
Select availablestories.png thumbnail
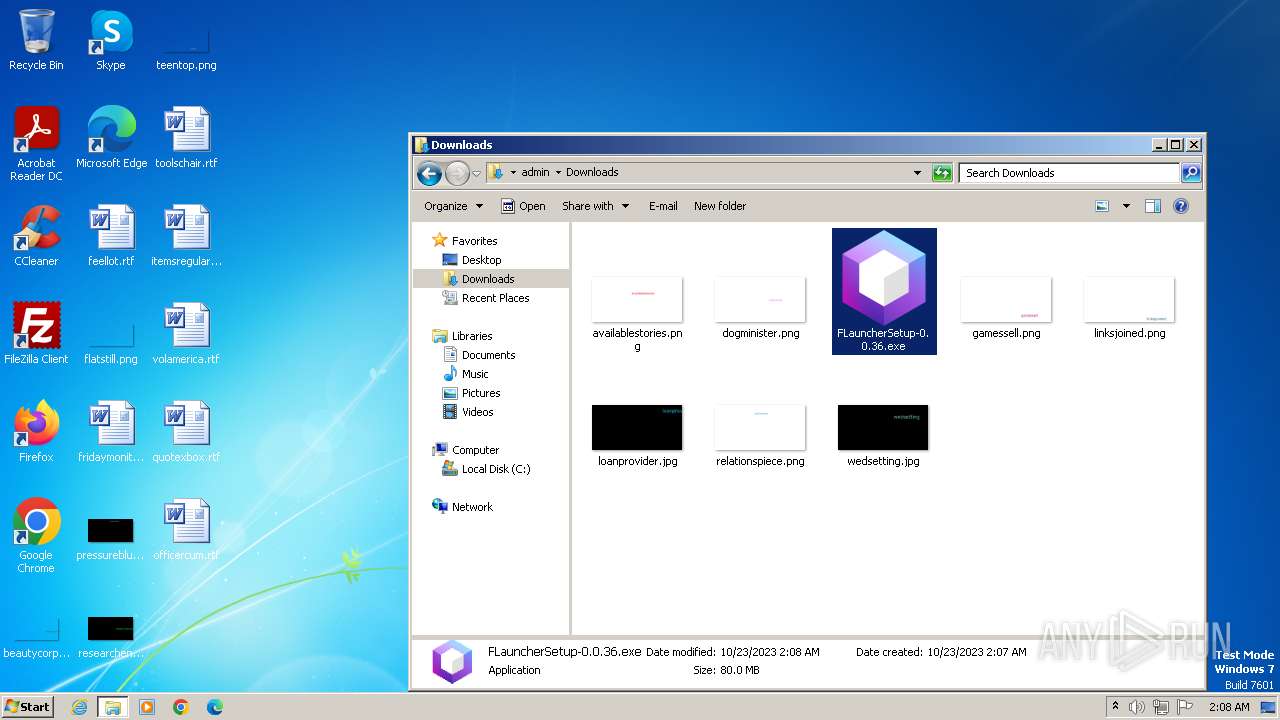(x=637, y=314)
